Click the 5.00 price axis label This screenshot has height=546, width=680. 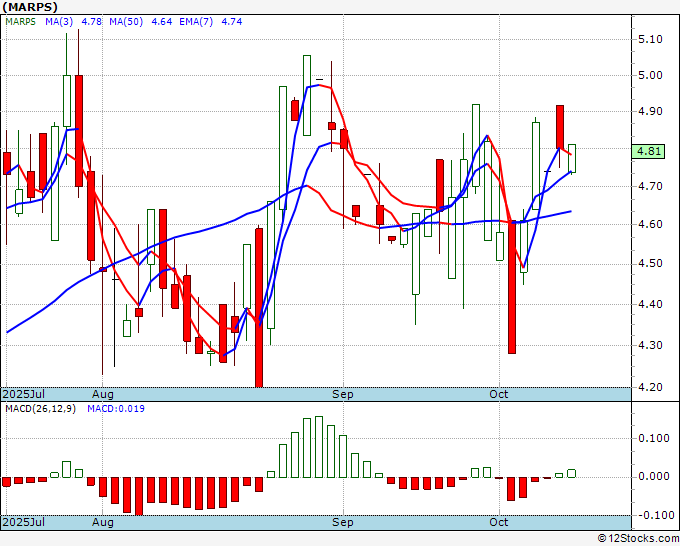click(651, 75)
